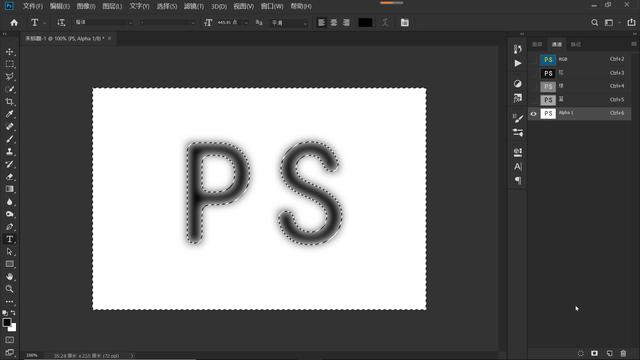Create a new channel

[x=609, y=353]
